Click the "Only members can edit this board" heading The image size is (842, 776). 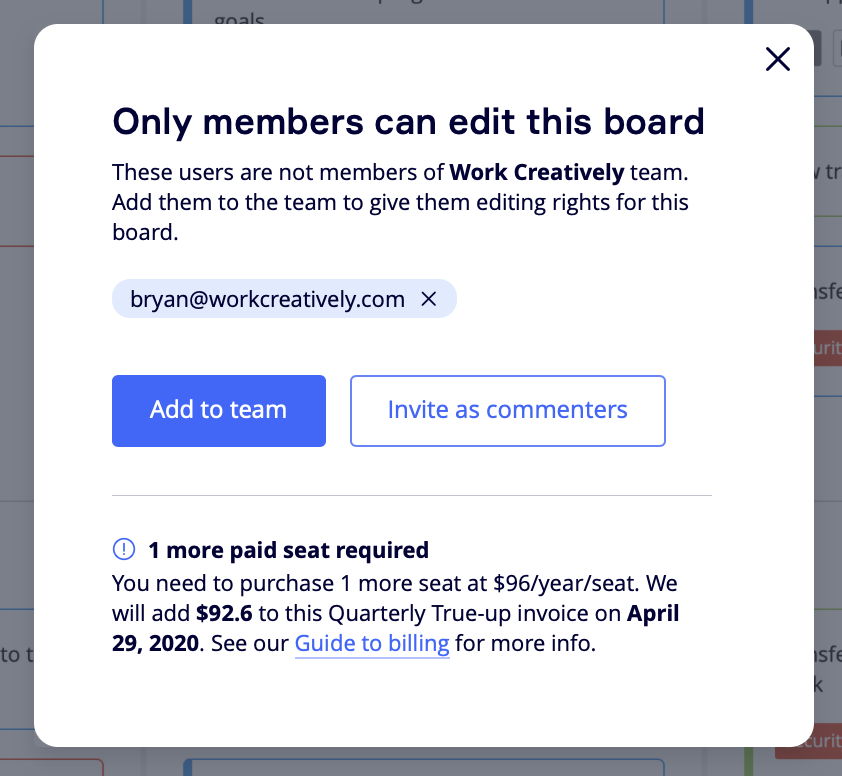click(x=408, y=121)
